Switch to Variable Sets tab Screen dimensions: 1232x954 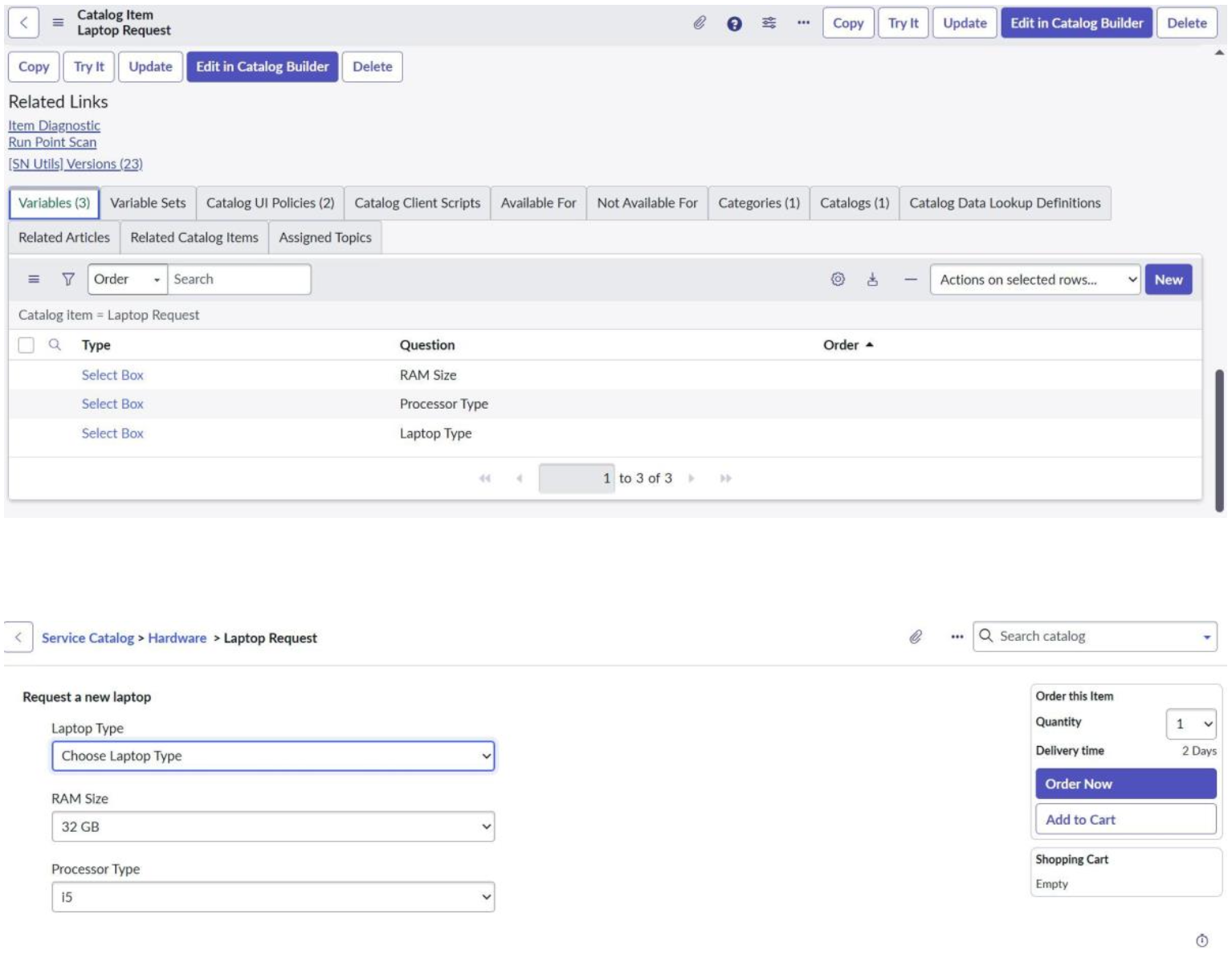tap(148, 203)
